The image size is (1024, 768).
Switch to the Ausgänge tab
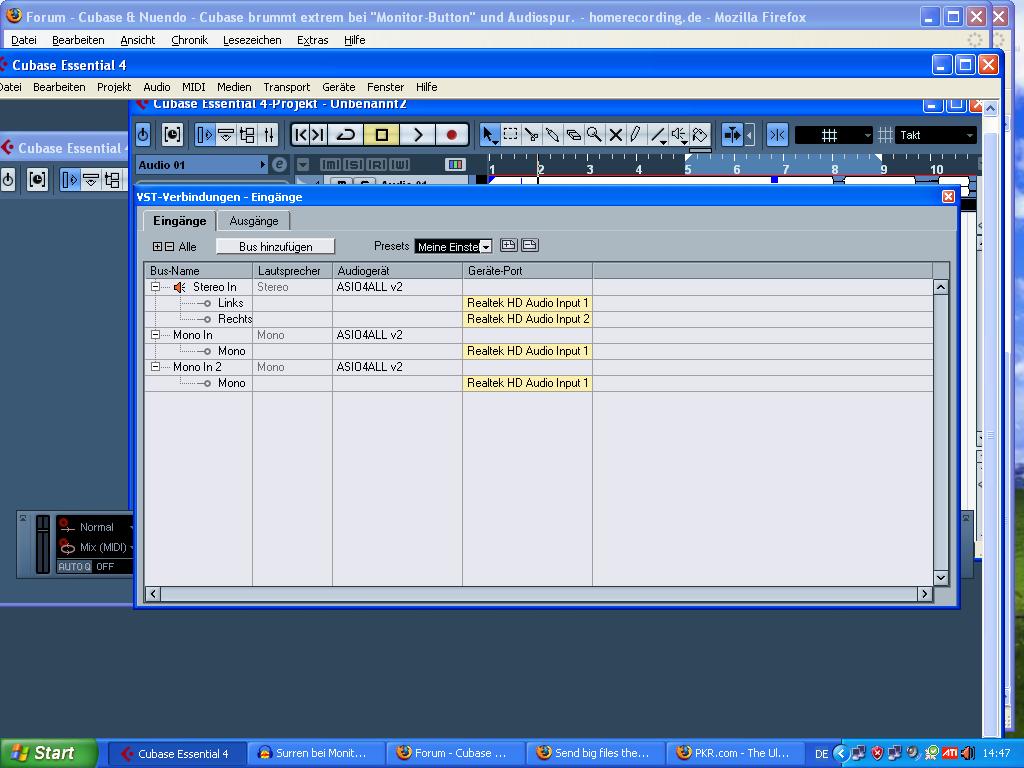click(x=253, y=221)
